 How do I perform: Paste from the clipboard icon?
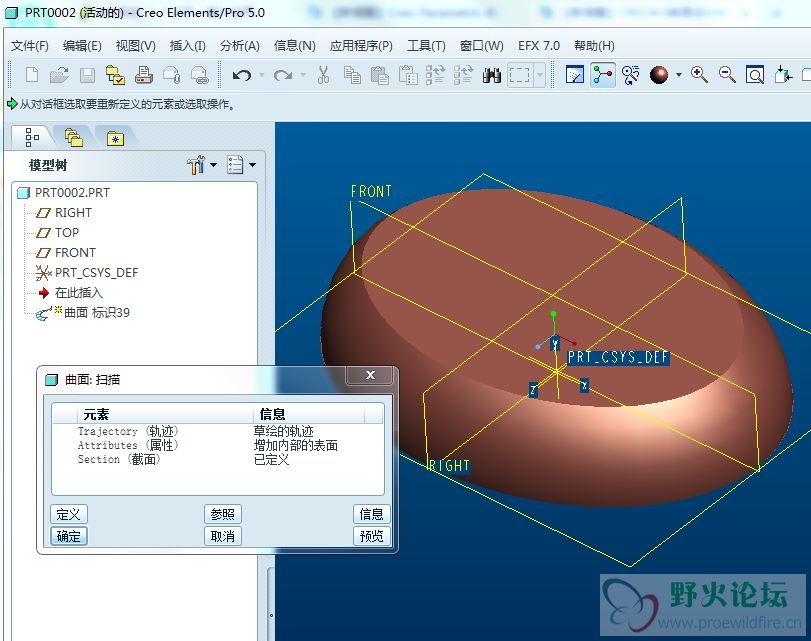(x=380, y=76)
